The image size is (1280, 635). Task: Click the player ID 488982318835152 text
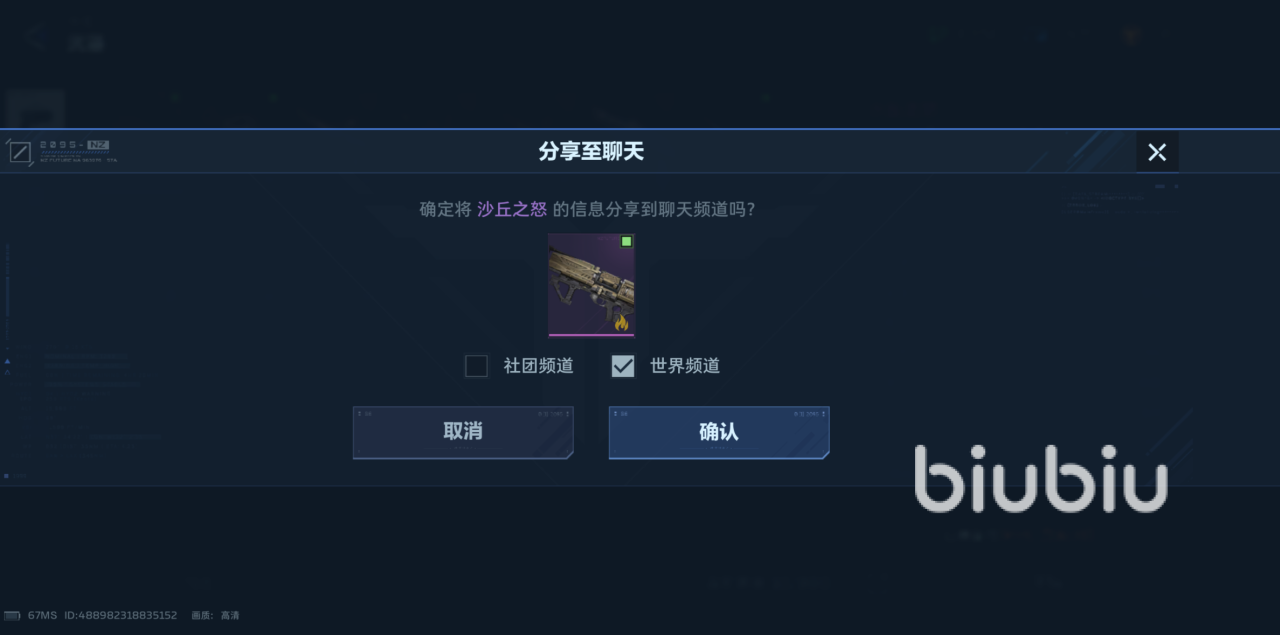click(121, 615)
